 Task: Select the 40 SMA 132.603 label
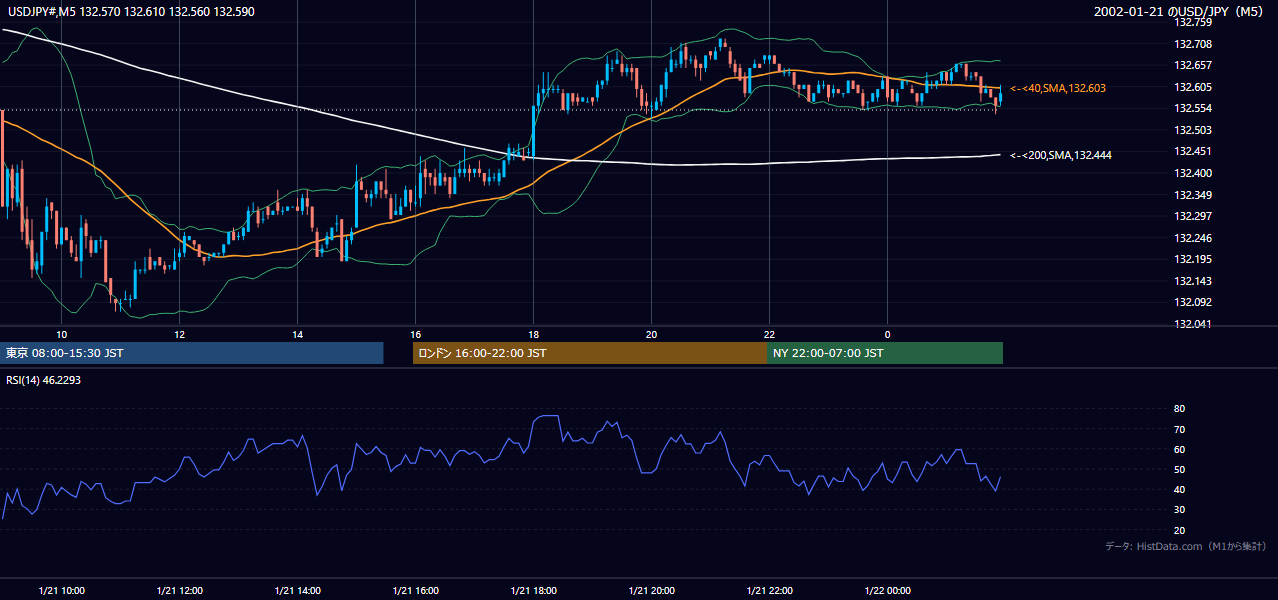[x=1058, y=89]
